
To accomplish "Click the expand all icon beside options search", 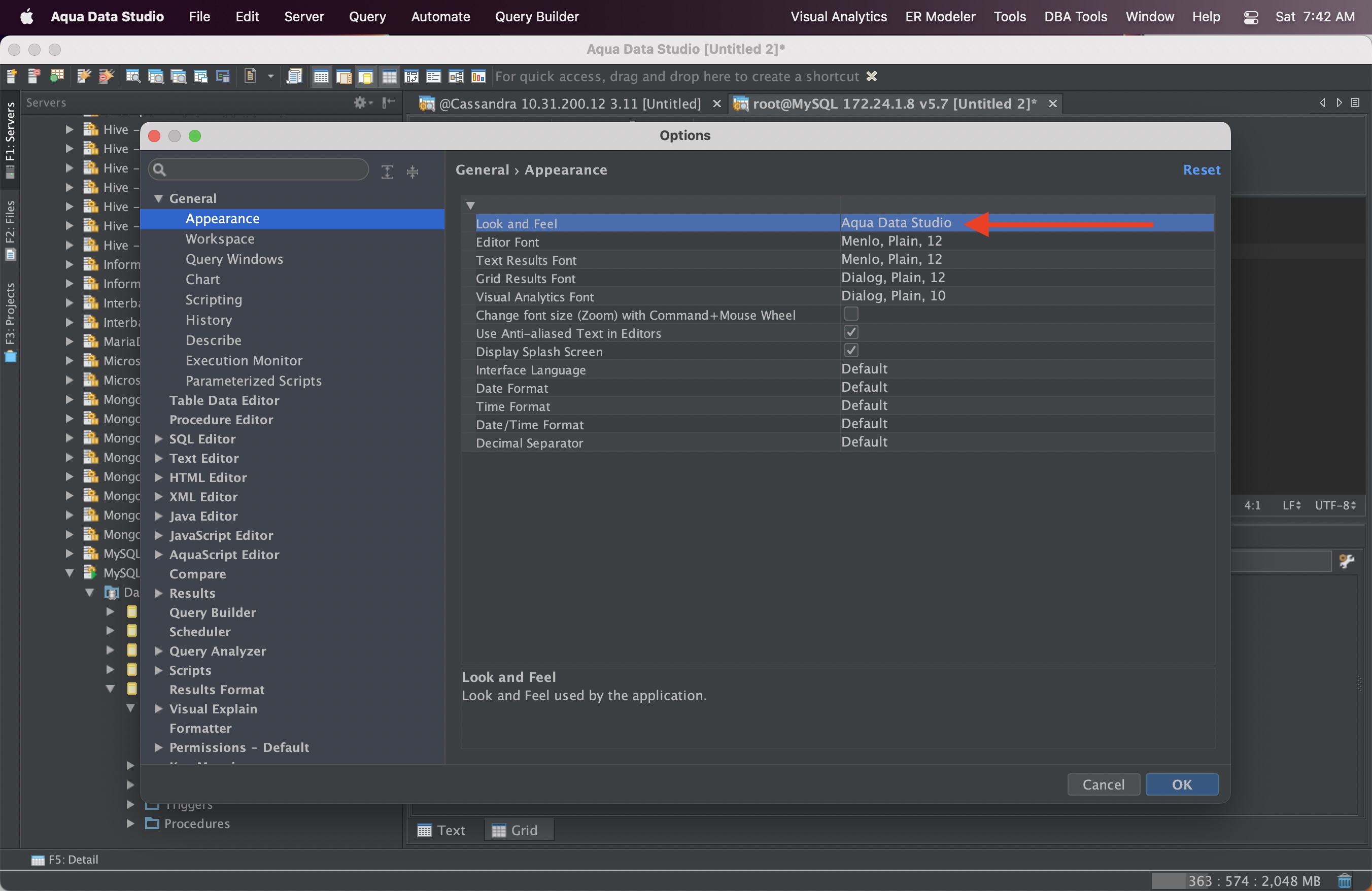I will 387,171.
